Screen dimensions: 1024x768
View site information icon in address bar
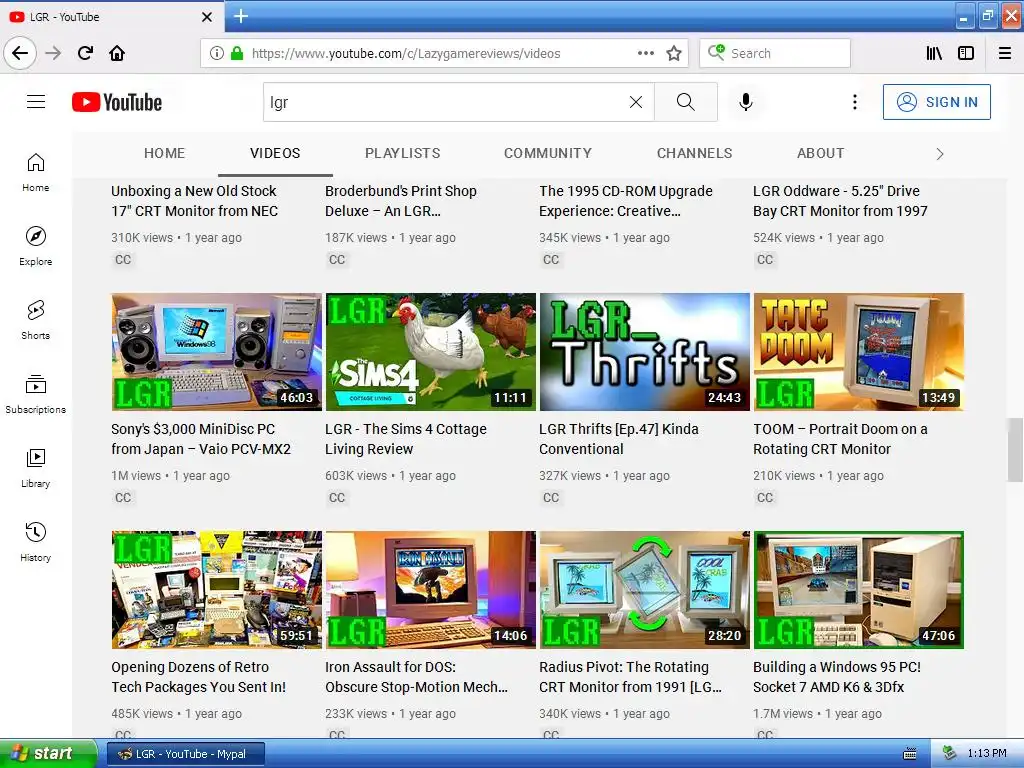[x=217, y=54]
